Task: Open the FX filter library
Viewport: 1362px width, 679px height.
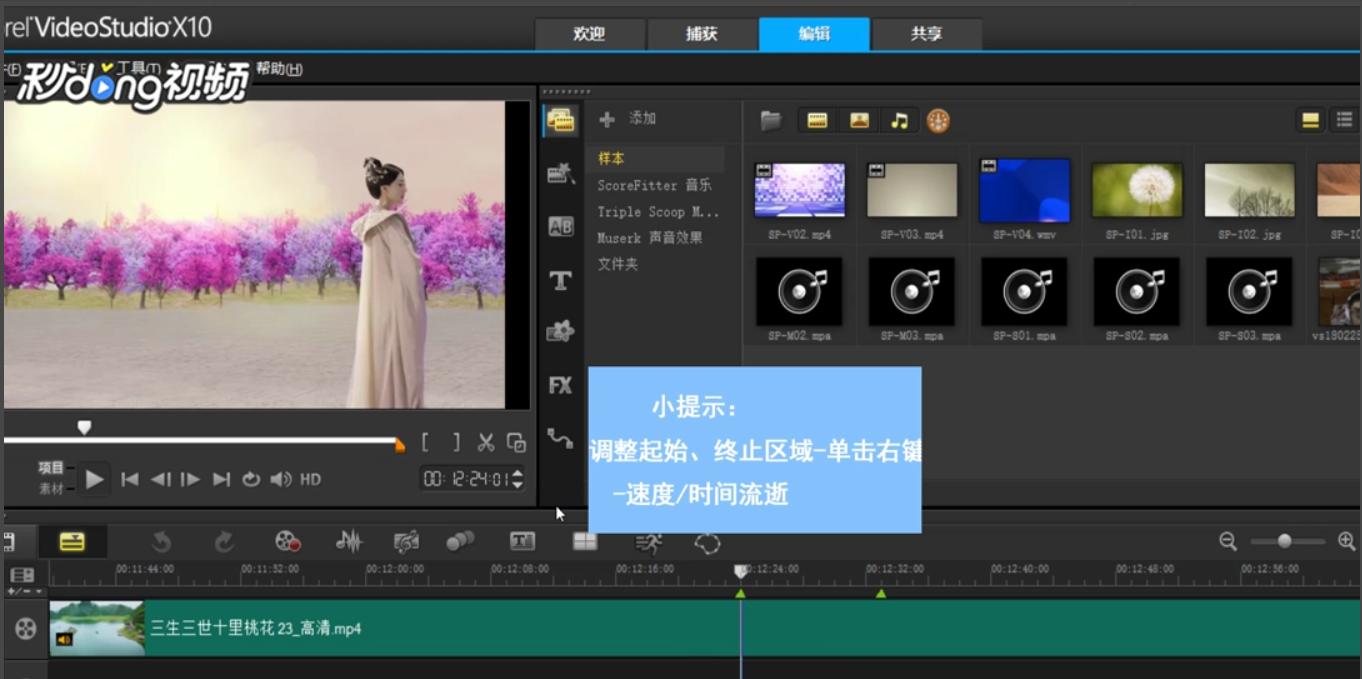Action: [x=560, y=385]
